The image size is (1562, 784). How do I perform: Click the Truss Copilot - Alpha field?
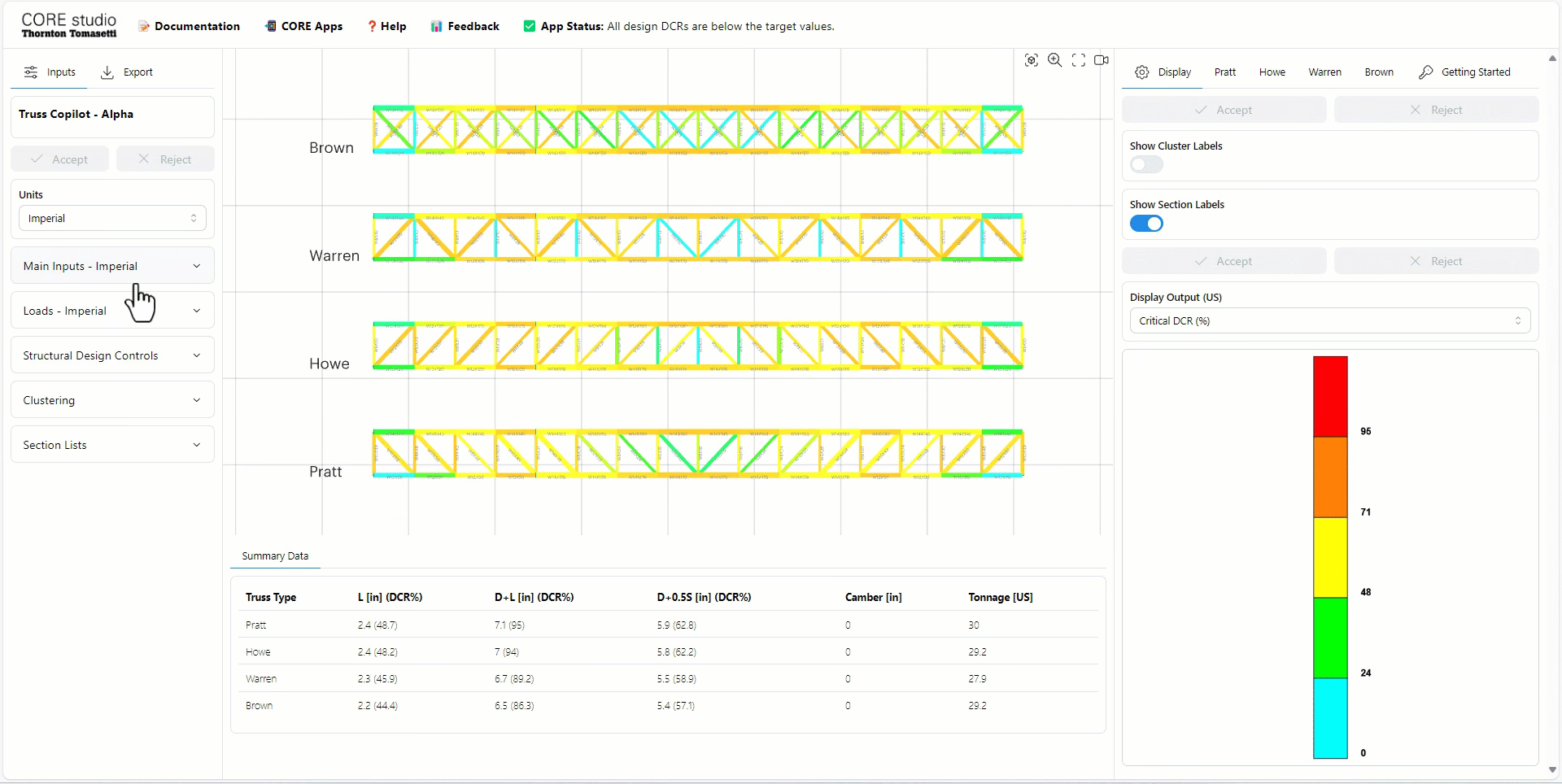(x=112, y=117)
